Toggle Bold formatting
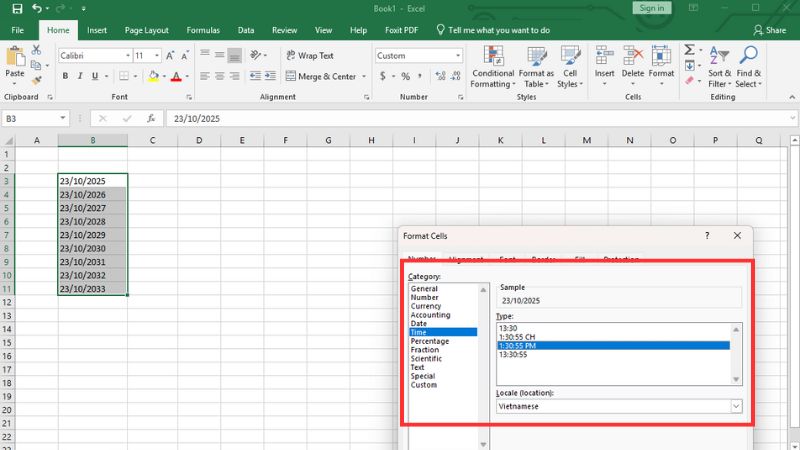 pos(65,76)
